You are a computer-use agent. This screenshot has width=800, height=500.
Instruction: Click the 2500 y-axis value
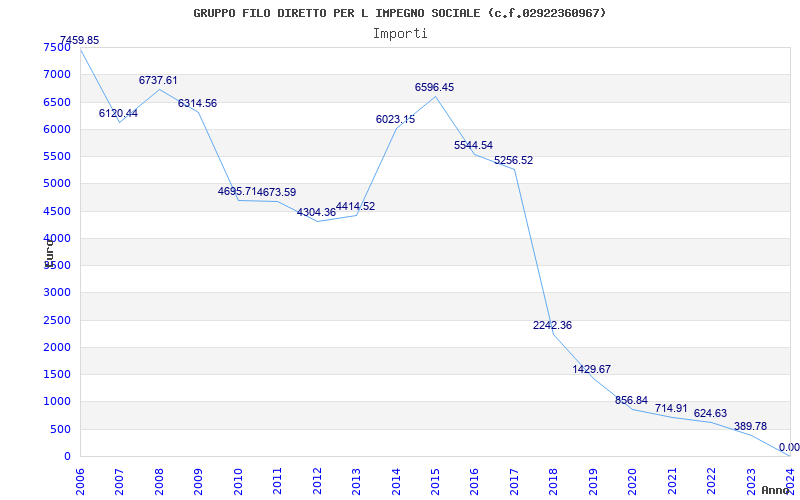(57, 320)
